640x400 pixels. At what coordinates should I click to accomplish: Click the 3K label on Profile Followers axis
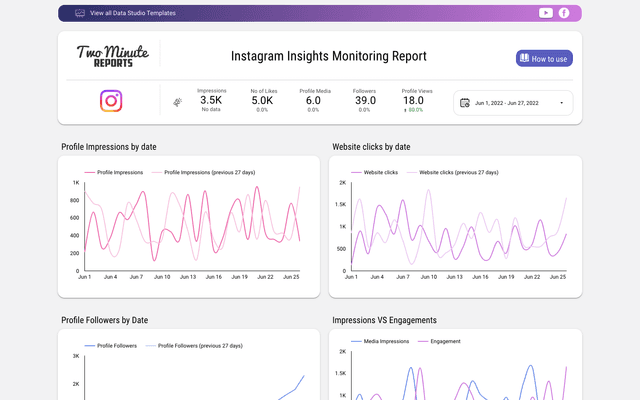(76, 356)
